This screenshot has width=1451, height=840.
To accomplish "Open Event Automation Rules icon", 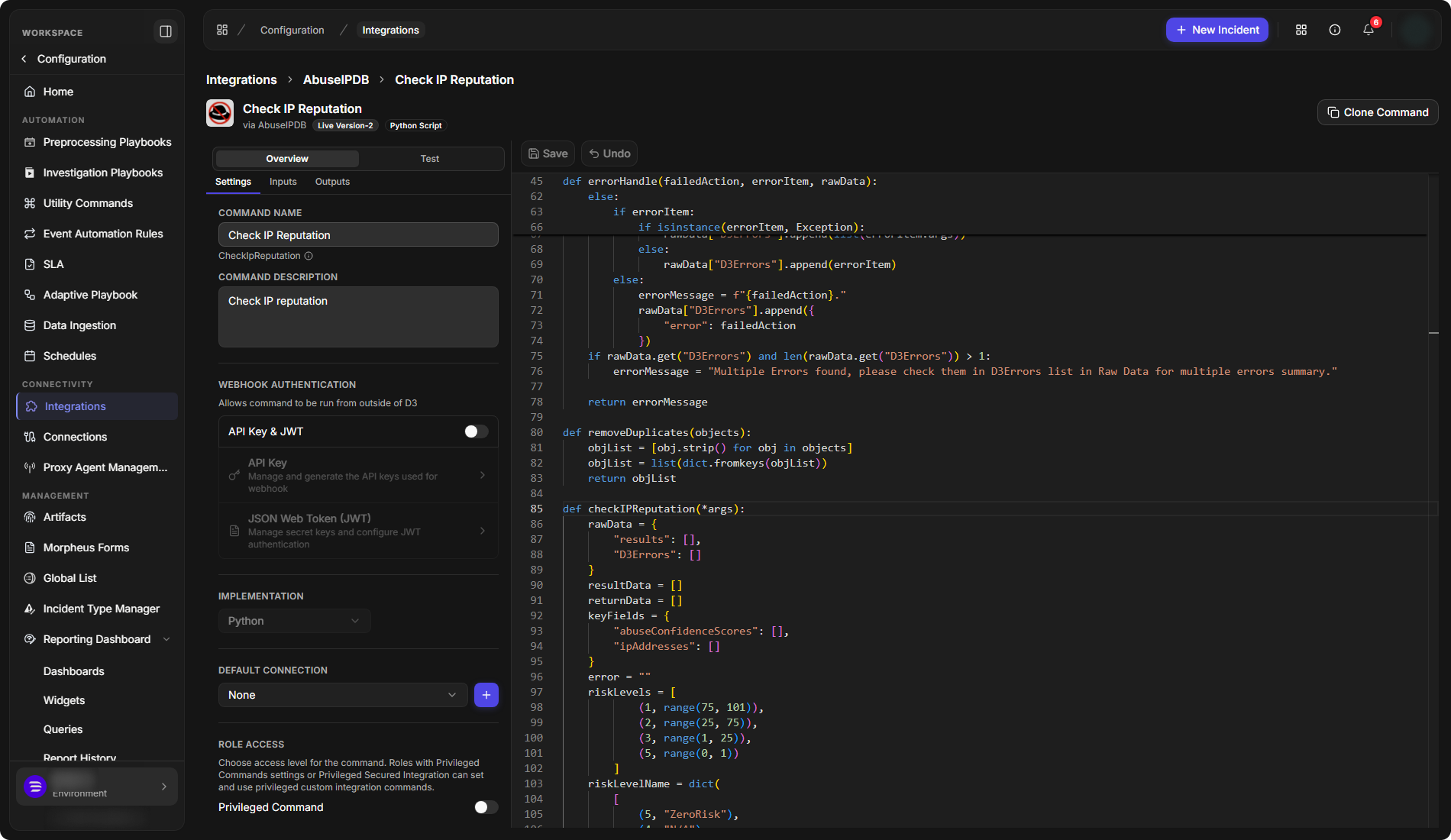I will pyautogui.click(x=30, y=234).
